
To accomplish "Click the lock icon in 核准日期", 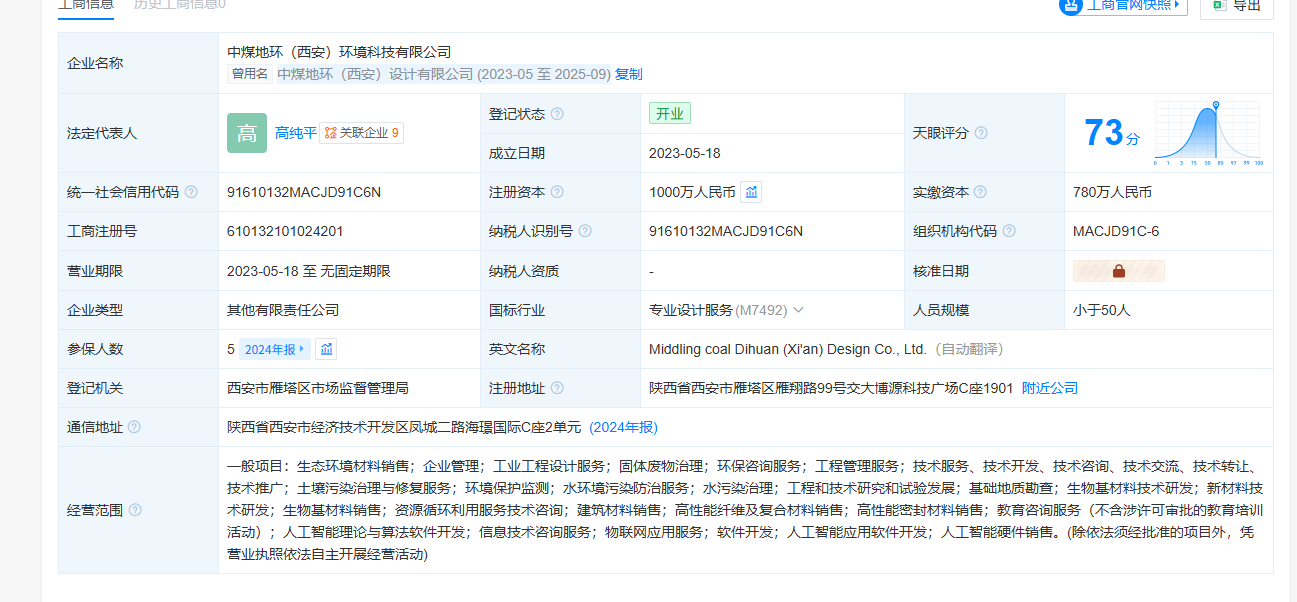I will [1119, 271].
